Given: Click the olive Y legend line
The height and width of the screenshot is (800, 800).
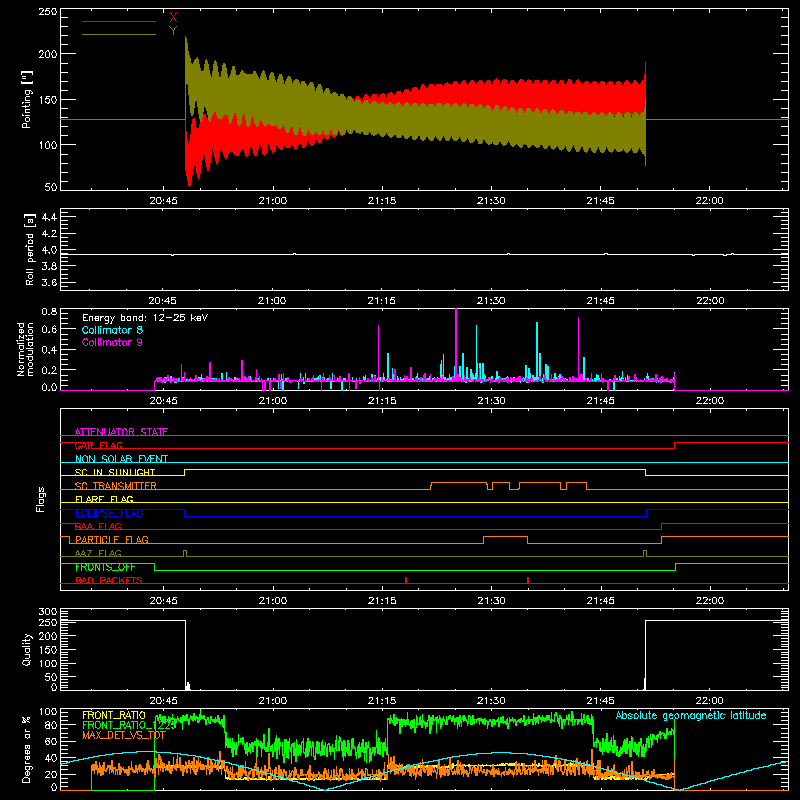Looking at the screenshot, I should click(x=119, y=34).
